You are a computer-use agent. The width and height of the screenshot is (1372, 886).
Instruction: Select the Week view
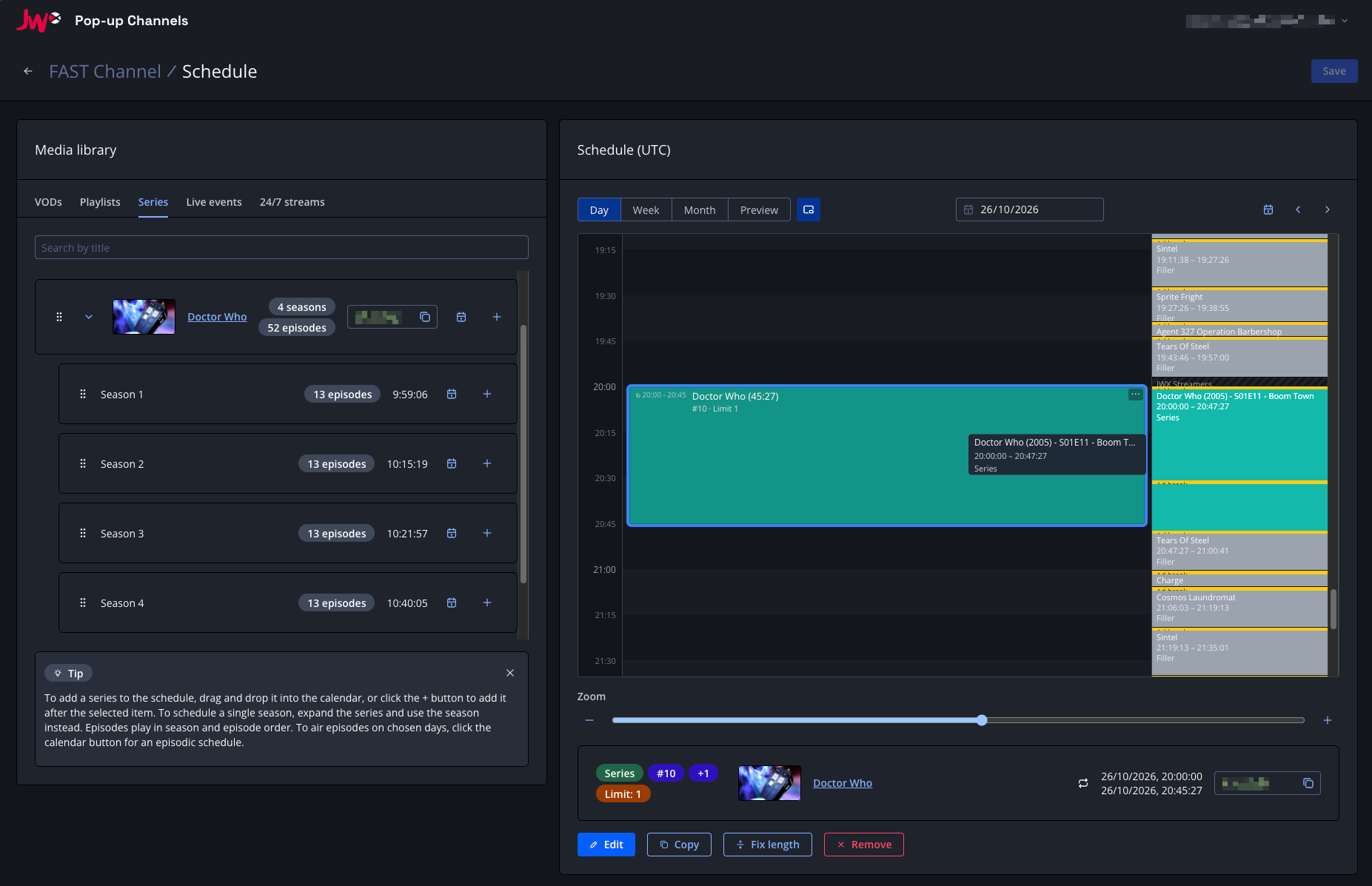tap(646, 210)
